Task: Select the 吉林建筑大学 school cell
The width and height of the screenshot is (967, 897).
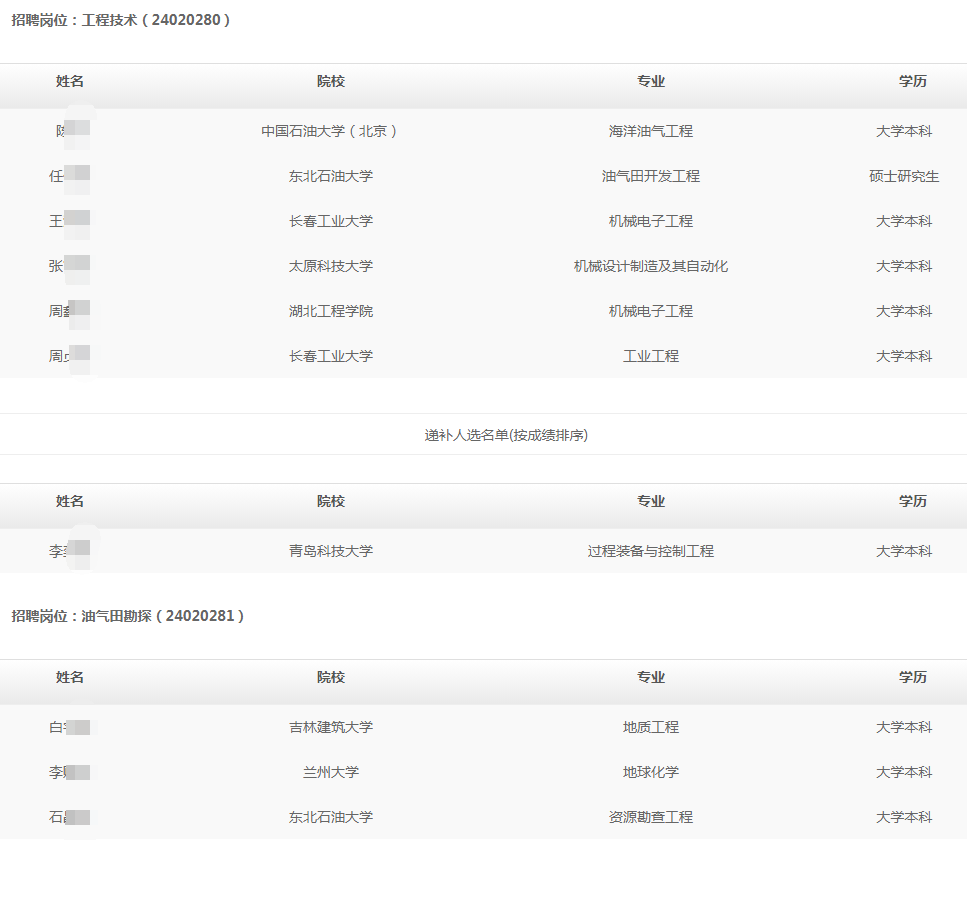Action: 330,727
